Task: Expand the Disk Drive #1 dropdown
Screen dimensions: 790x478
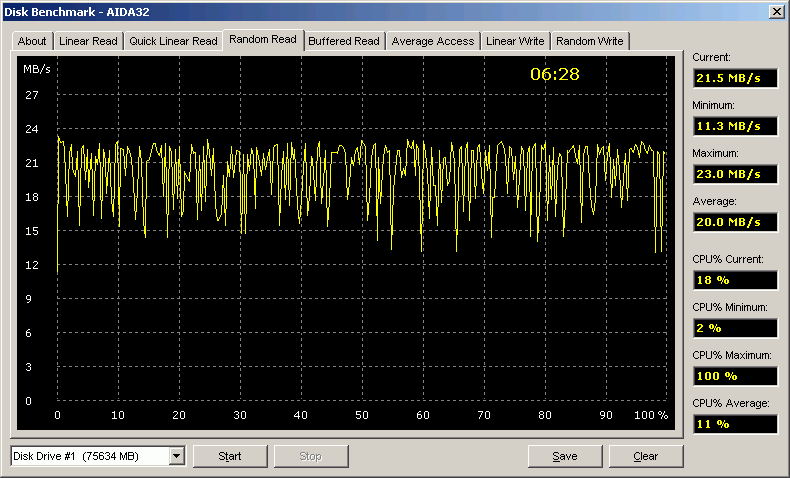Action: [x=177, y=457]
